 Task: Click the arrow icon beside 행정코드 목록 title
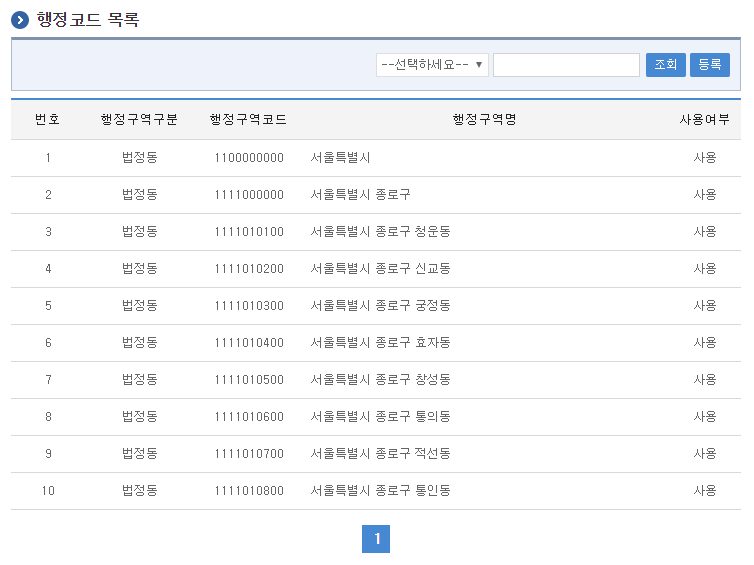20,20
